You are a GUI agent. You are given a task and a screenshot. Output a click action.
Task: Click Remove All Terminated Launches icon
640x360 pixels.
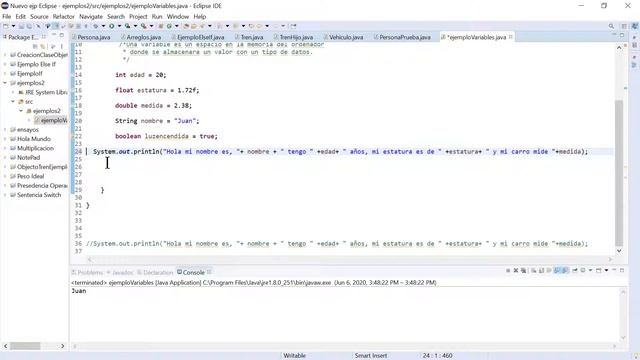524,270
